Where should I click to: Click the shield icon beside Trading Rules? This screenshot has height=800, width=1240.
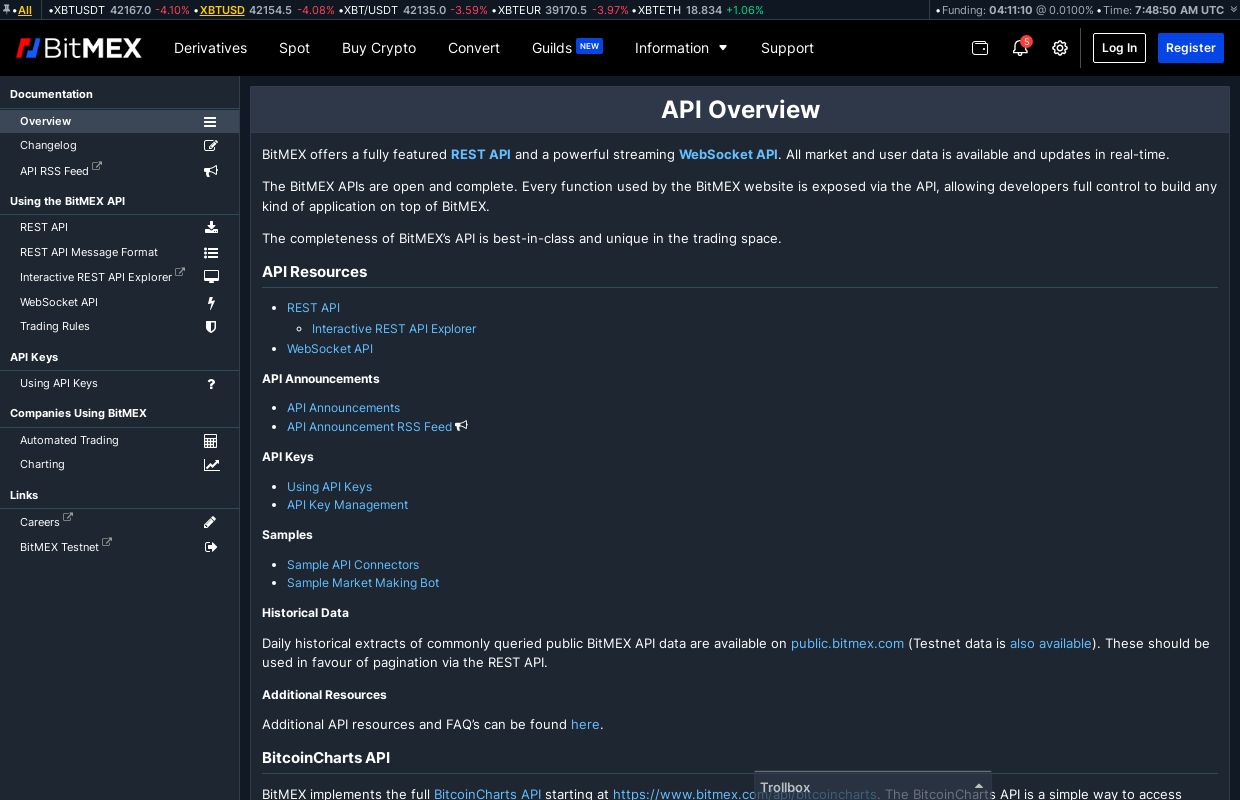point(211,326)
